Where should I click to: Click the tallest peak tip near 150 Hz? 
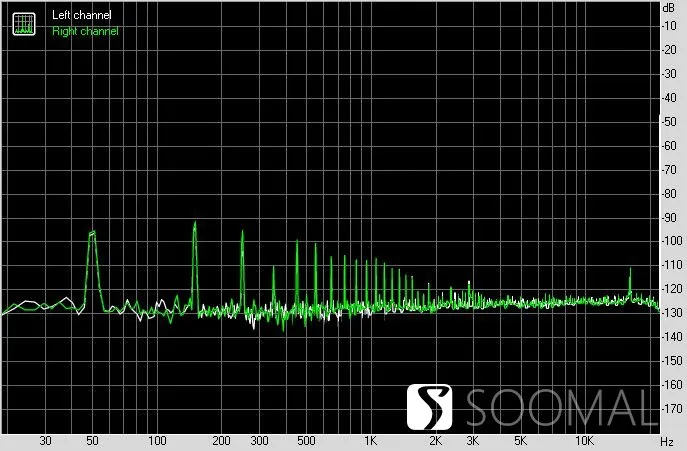point(195,223)
